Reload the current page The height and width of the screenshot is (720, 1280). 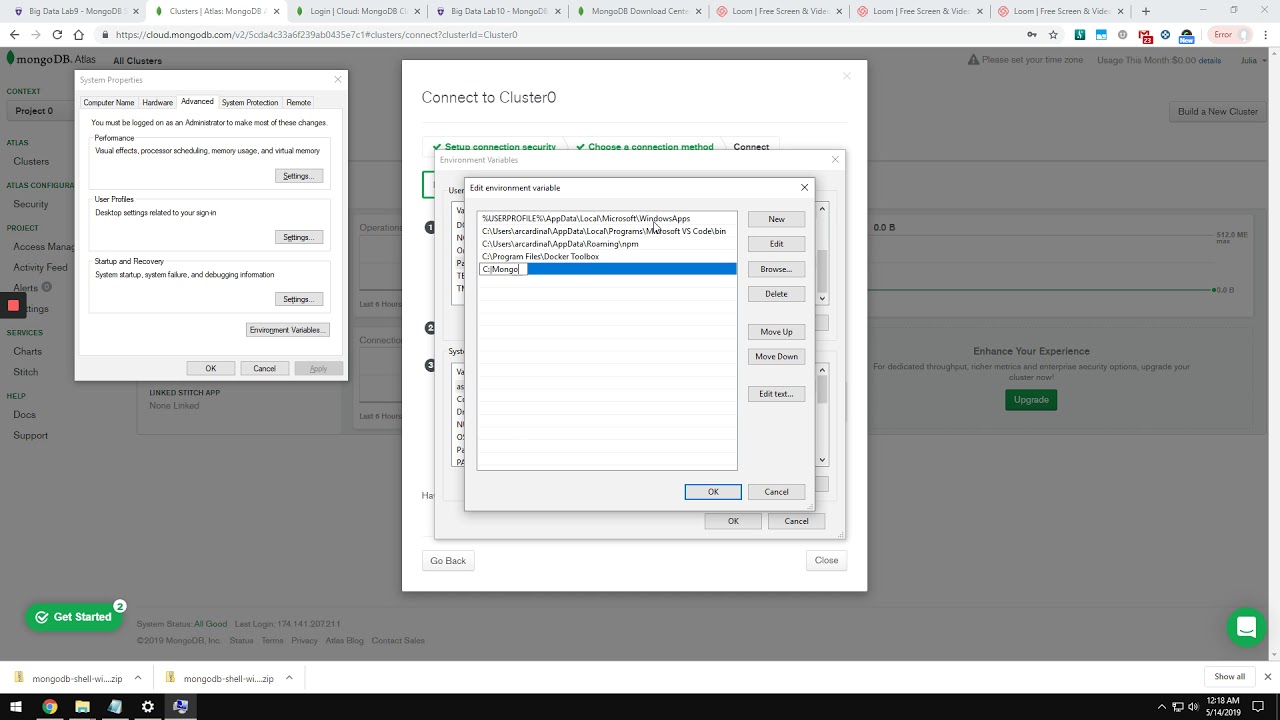tap(56, 34)
